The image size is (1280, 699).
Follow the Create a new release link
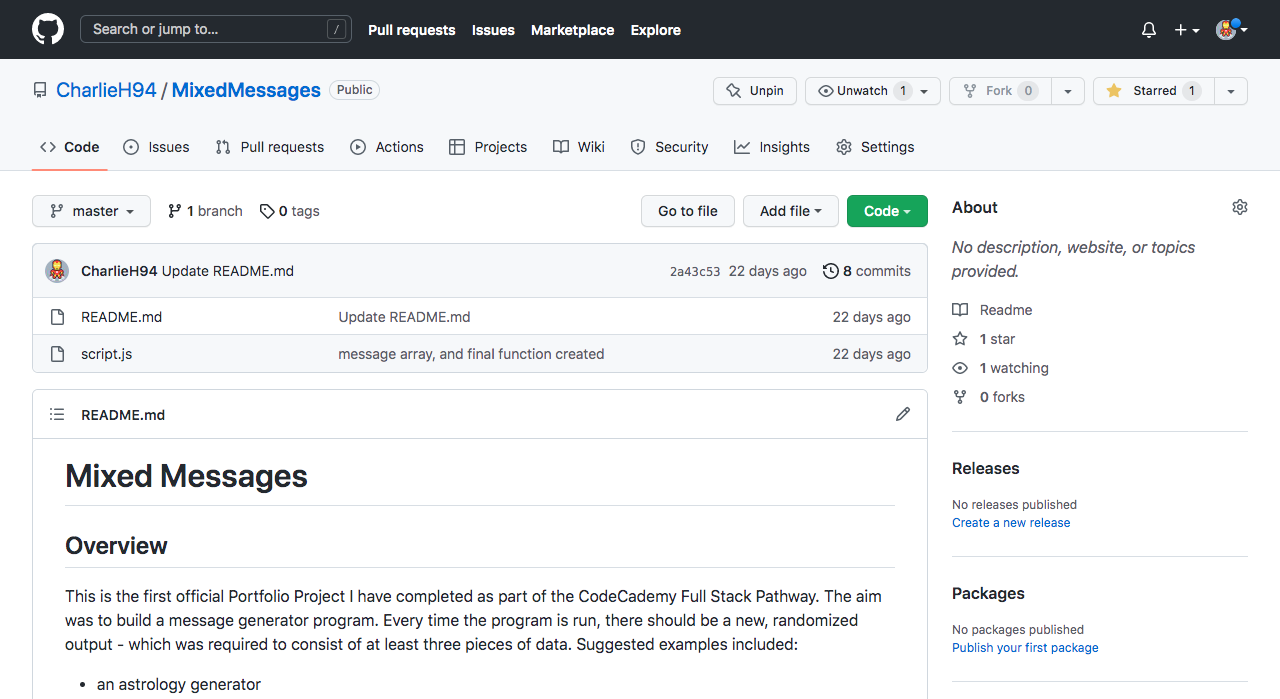click(x=1011, y=523)
